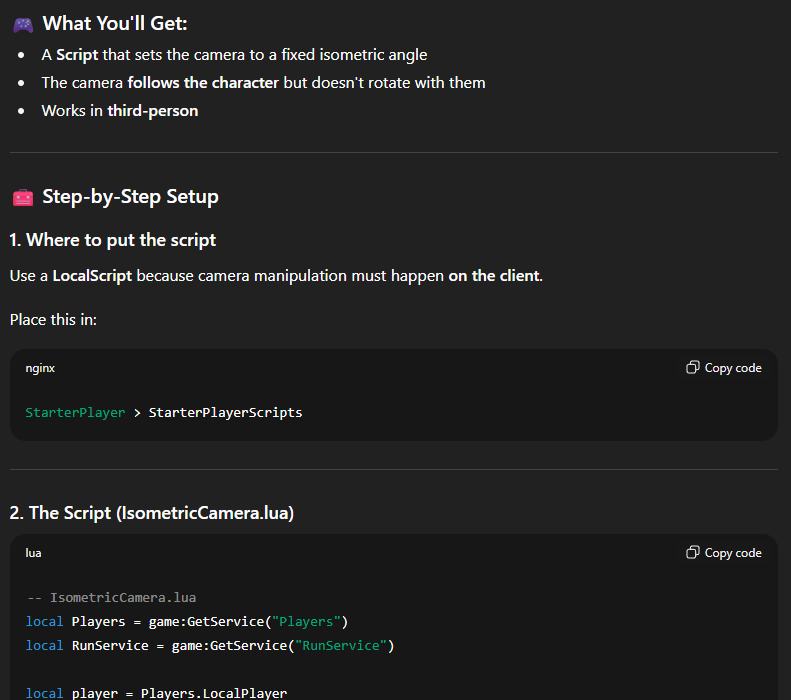The width and height of the screenshot is (791, 700).
Task: Click the game controller emoji beside What You'll Get
Action: pos(23,24)
